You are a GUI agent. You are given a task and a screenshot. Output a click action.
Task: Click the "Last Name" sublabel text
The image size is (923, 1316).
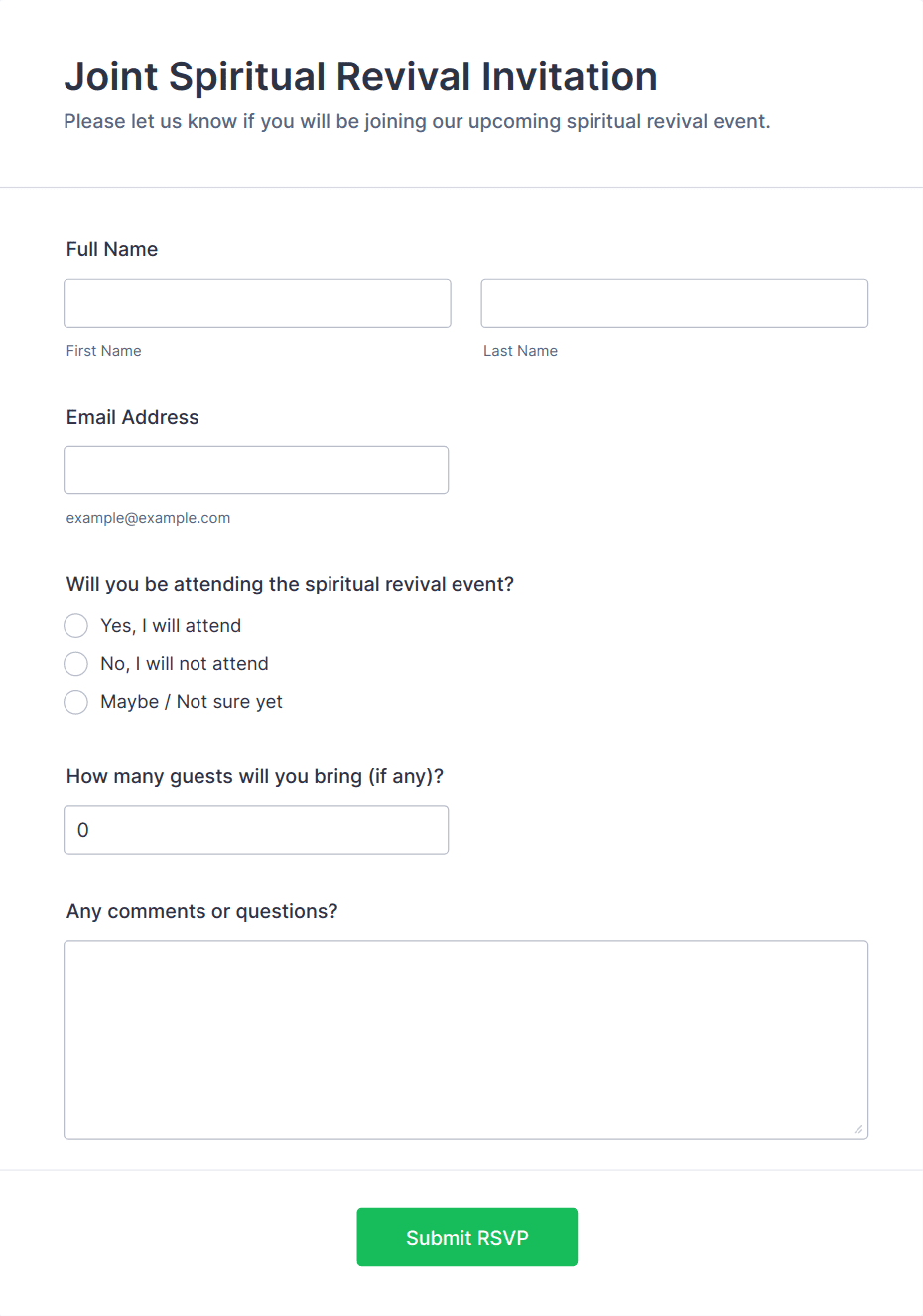click(x=520, y=351)
